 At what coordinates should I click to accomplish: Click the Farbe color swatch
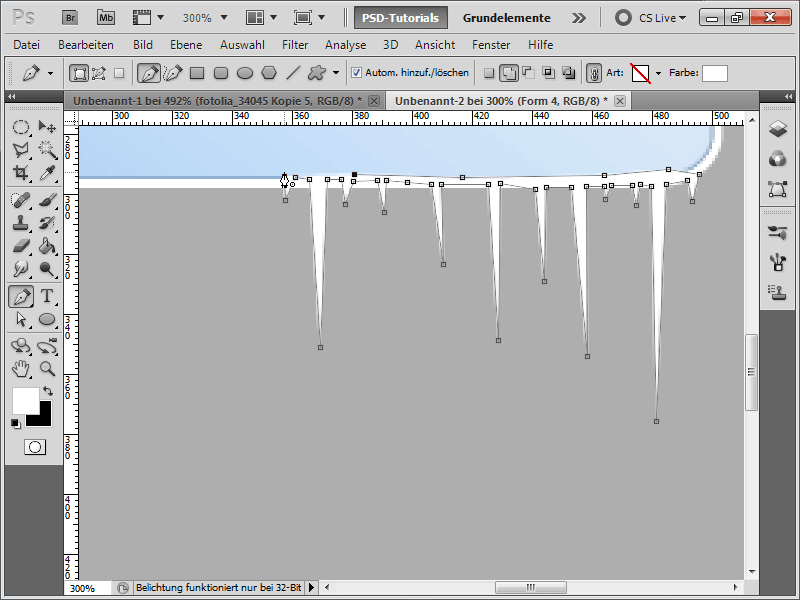tap(714, 73)
